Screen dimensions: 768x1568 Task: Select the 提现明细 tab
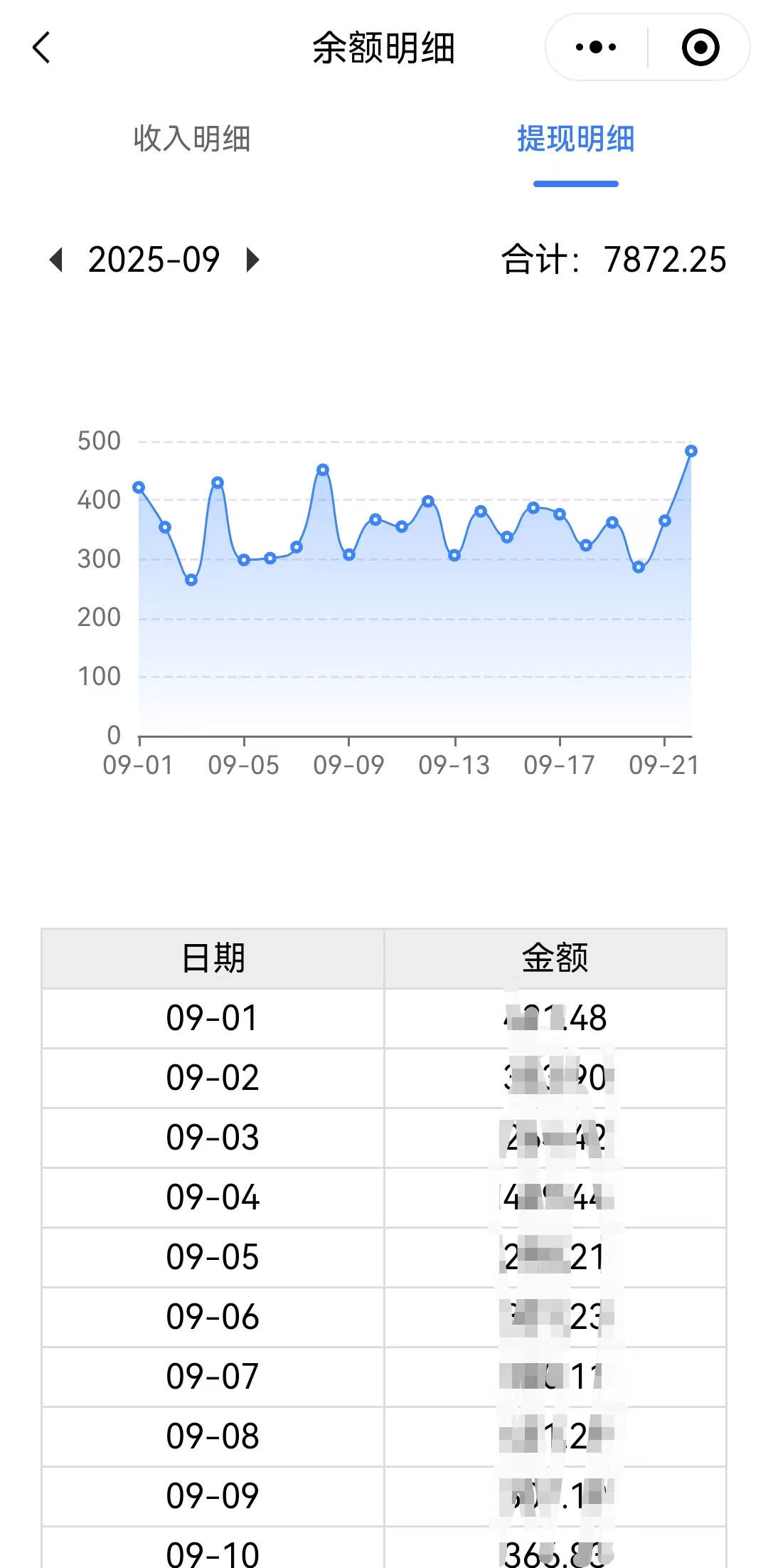(575, 139)
